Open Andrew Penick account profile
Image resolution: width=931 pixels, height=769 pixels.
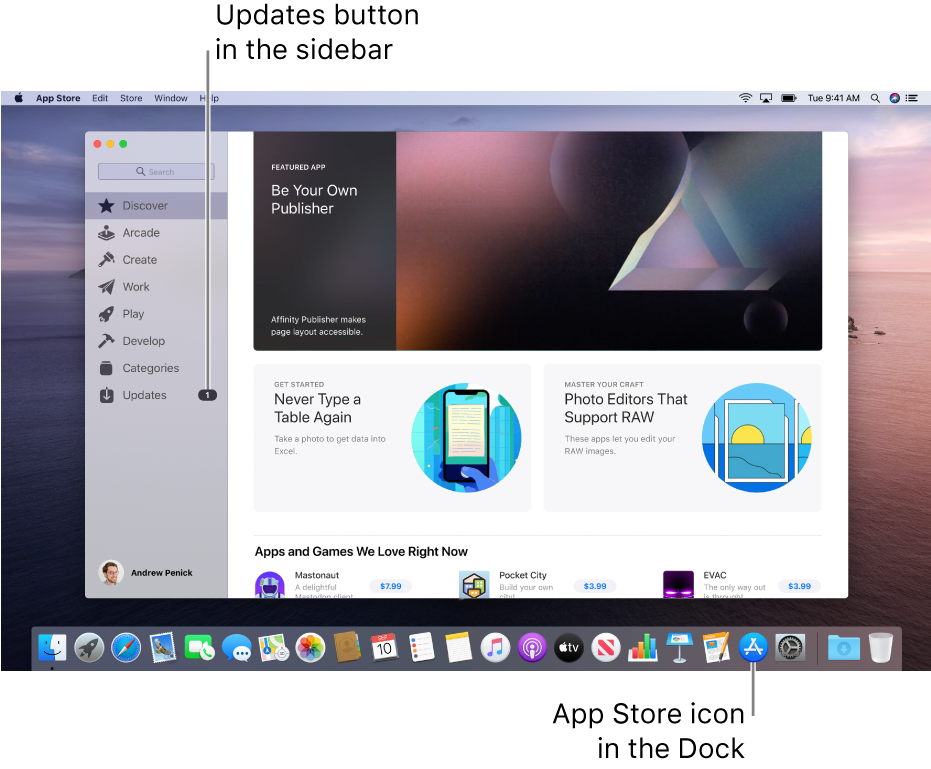click(145, 572)
